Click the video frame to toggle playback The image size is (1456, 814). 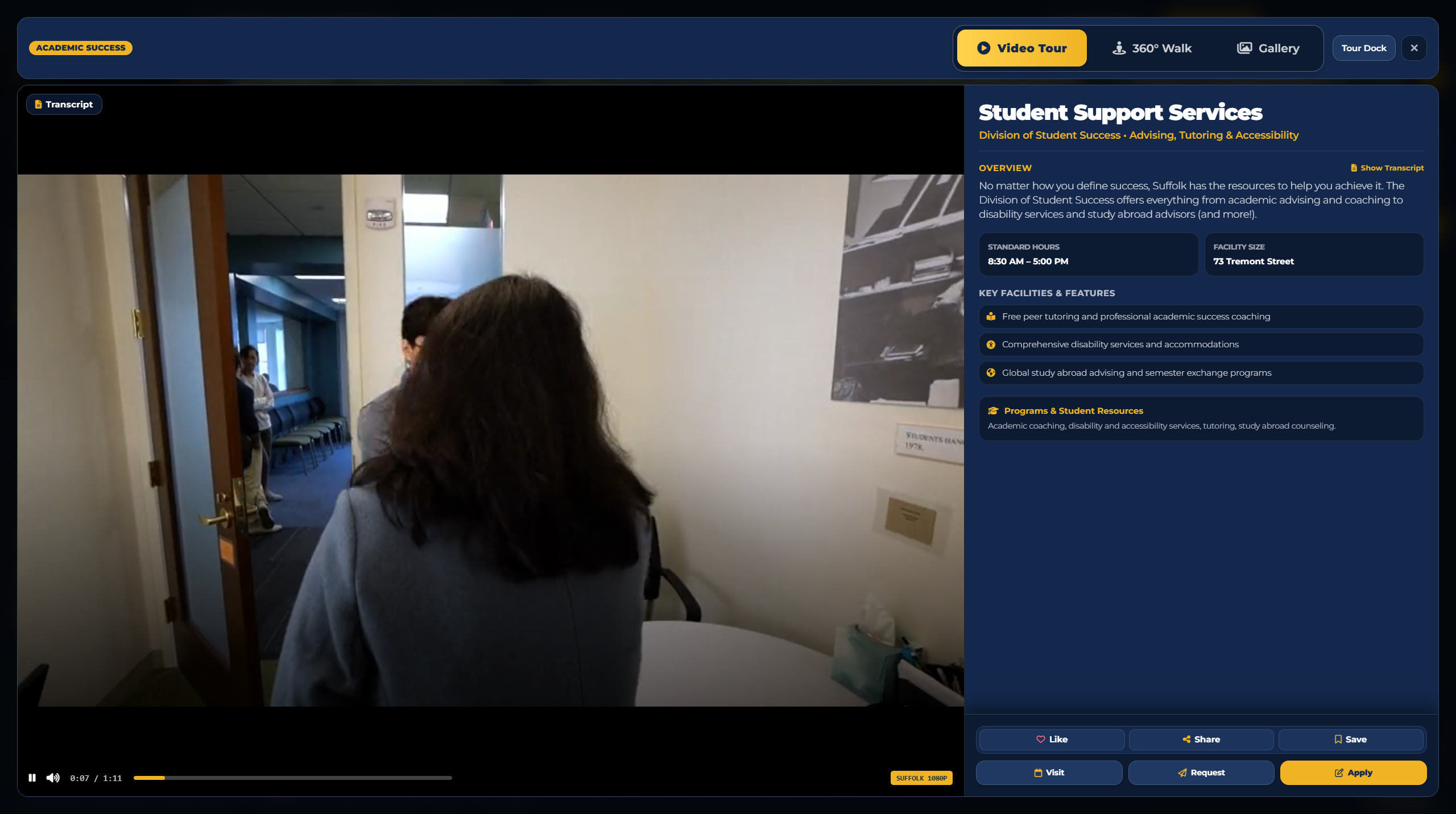(490, 441)
